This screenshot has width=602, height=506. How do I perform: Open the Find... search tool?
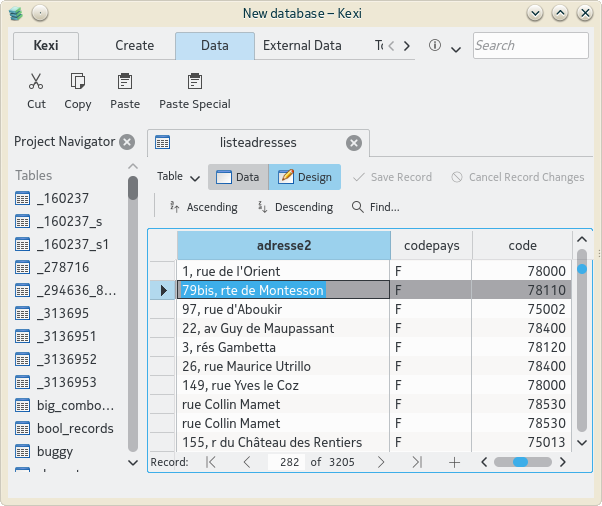[x=375, y=207]
